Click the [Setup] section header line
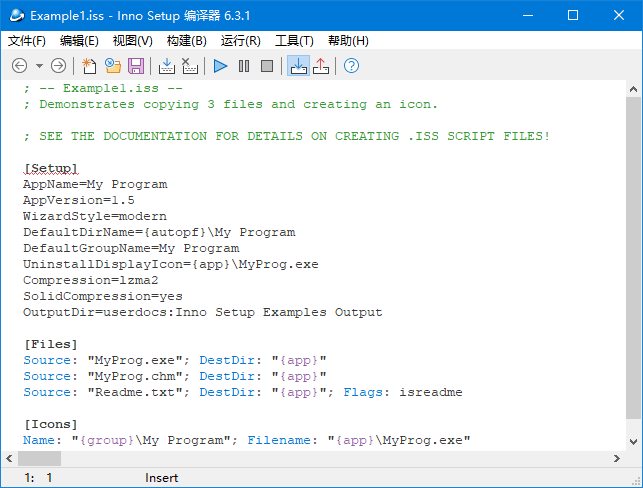This screenshot has width=643, height=488. point(50,168)
